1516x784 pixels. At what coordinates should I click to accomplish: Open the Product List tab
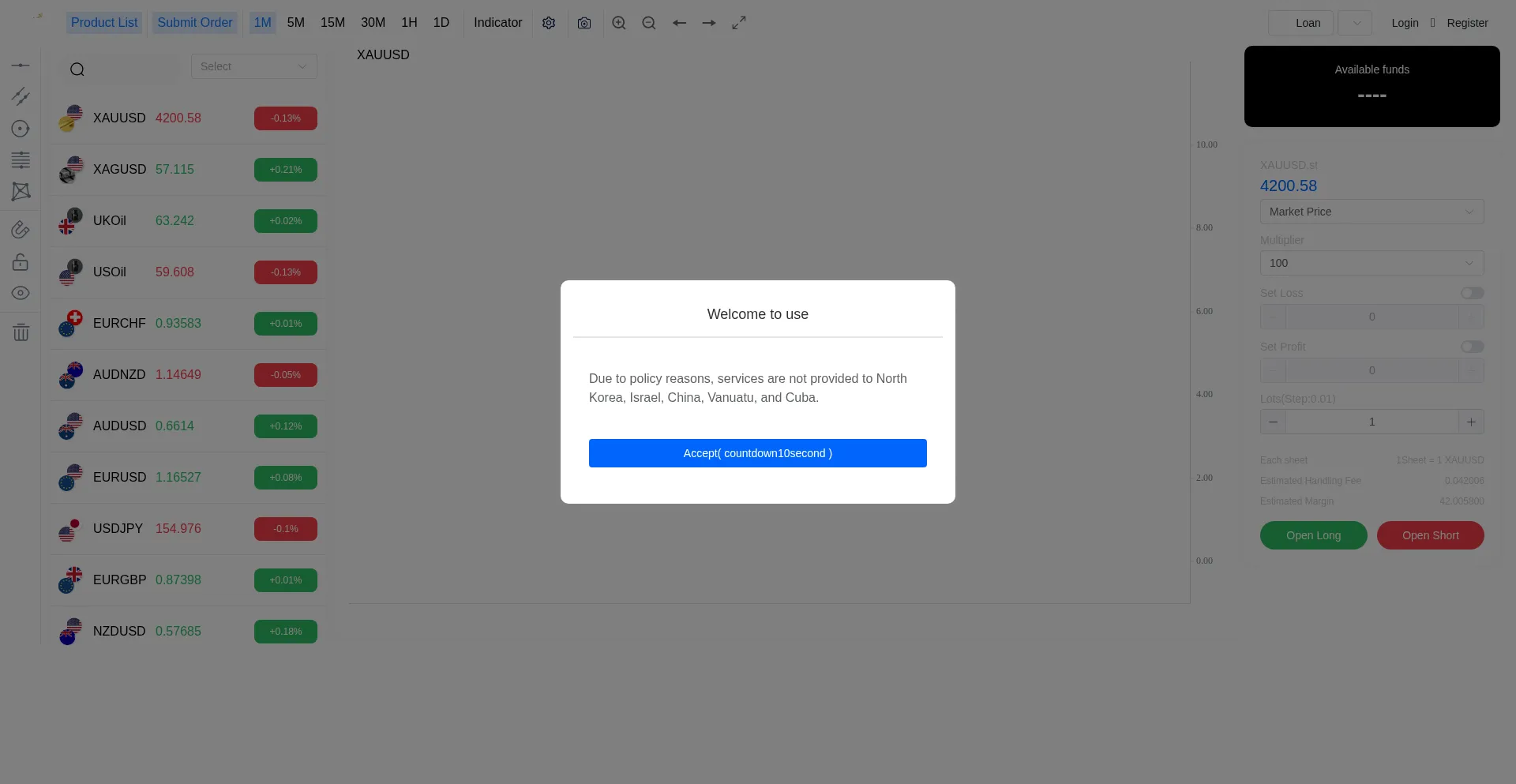pos(104,23)
